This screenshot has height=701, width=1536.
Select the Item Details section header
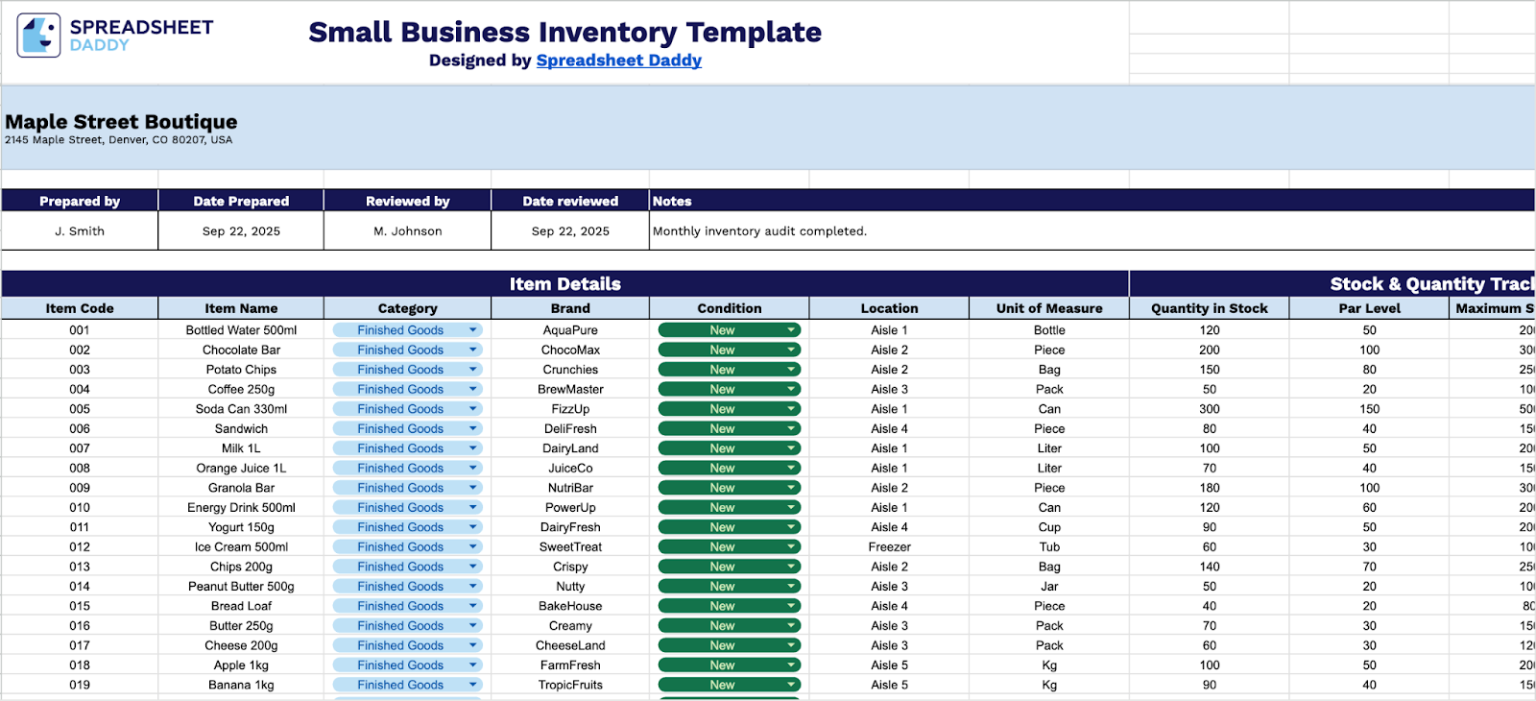[565, 283]
